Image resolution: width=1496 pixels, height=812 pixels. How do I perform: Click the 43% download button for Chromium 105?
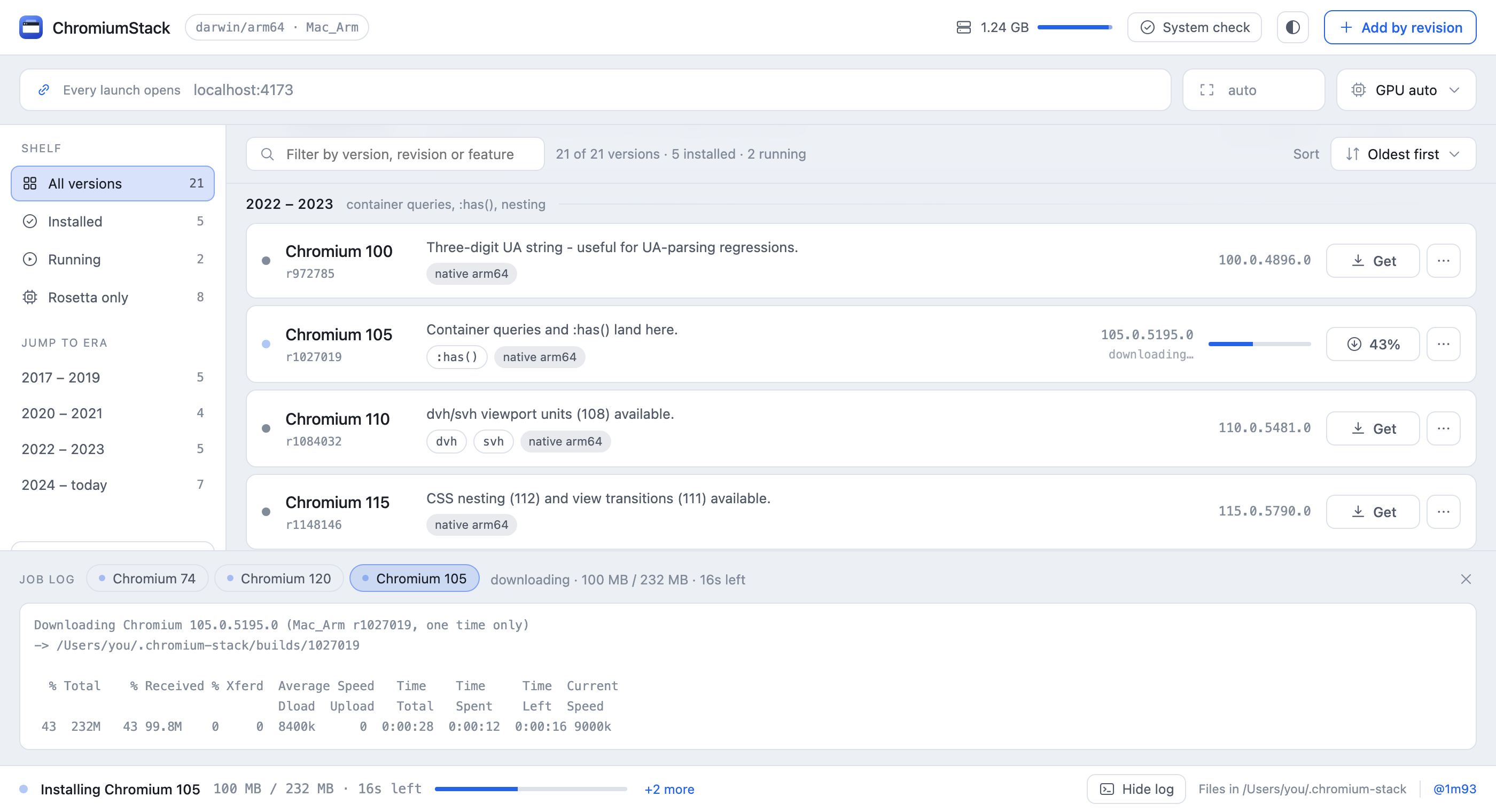click(1372, 345)
